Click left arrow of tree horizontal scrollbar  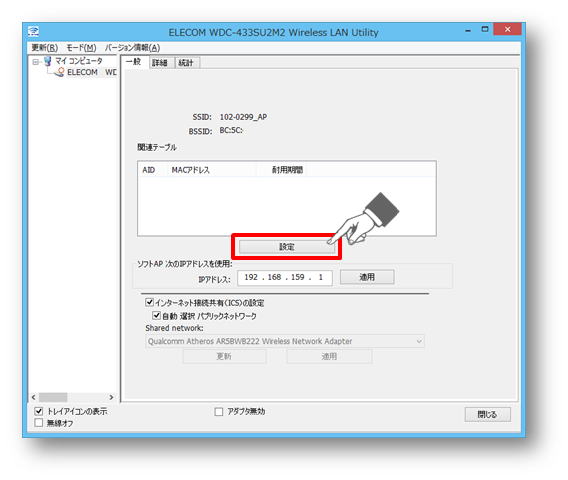coord(33,397)
